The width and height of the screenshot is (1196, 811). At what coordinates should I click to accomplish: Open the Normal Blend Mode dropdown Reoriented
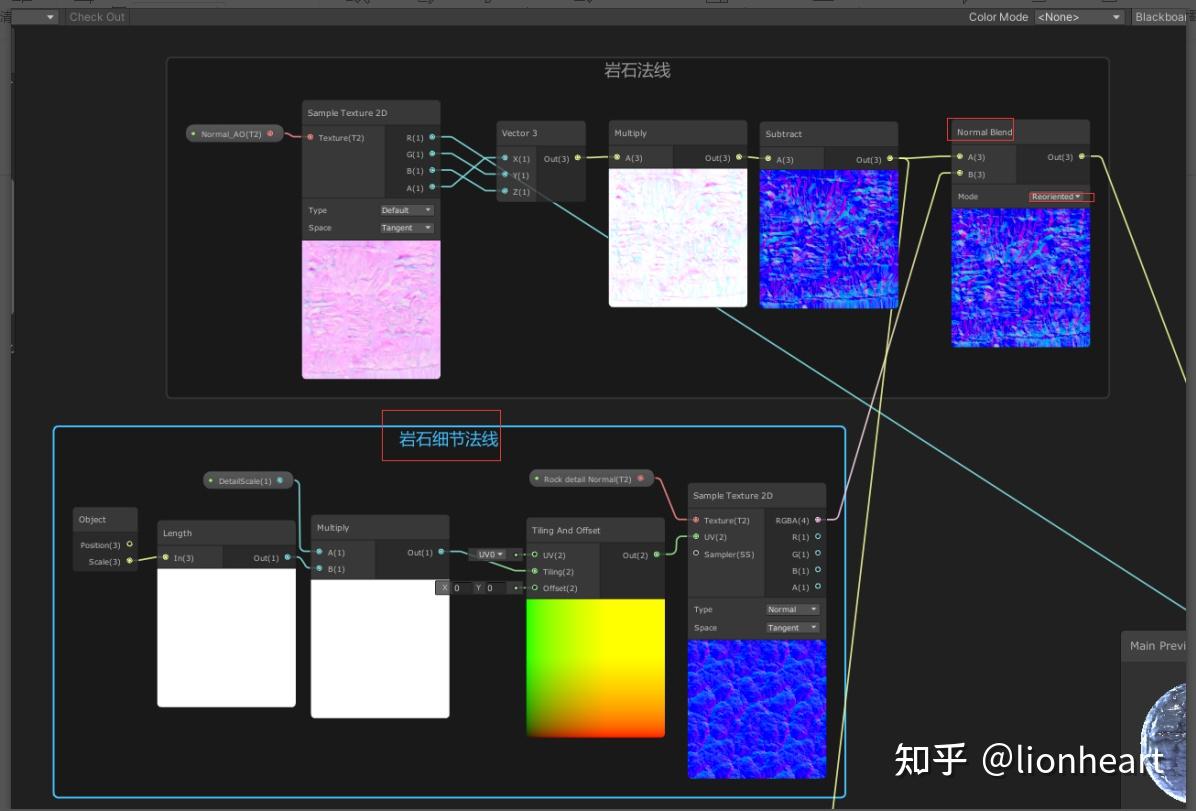point(1056,197)
